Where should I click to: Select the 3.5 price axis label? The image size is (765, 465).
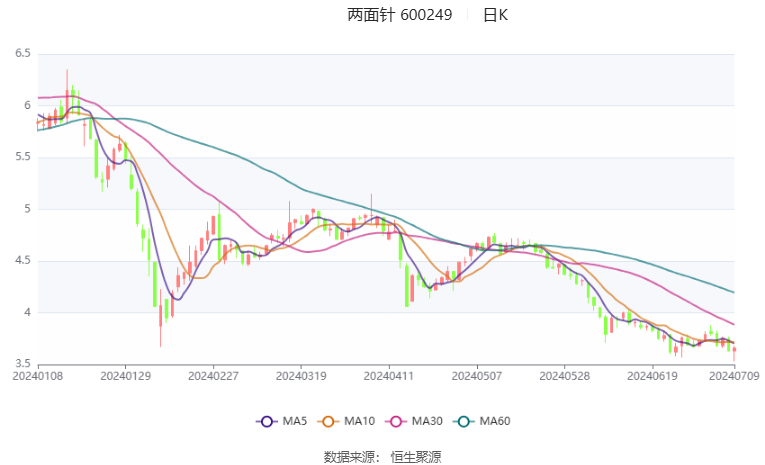[21, 364]
